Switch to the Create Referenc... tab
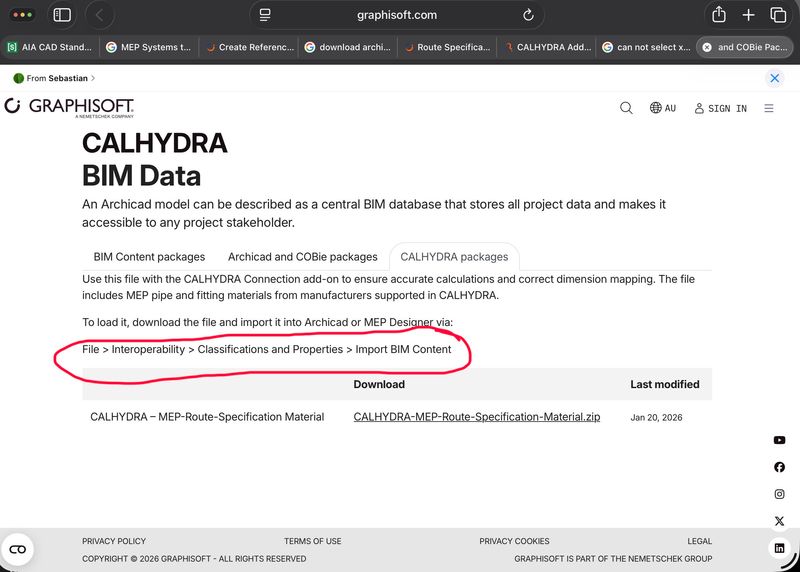This screenshot has height=572, width=800. tap(250, 47)
